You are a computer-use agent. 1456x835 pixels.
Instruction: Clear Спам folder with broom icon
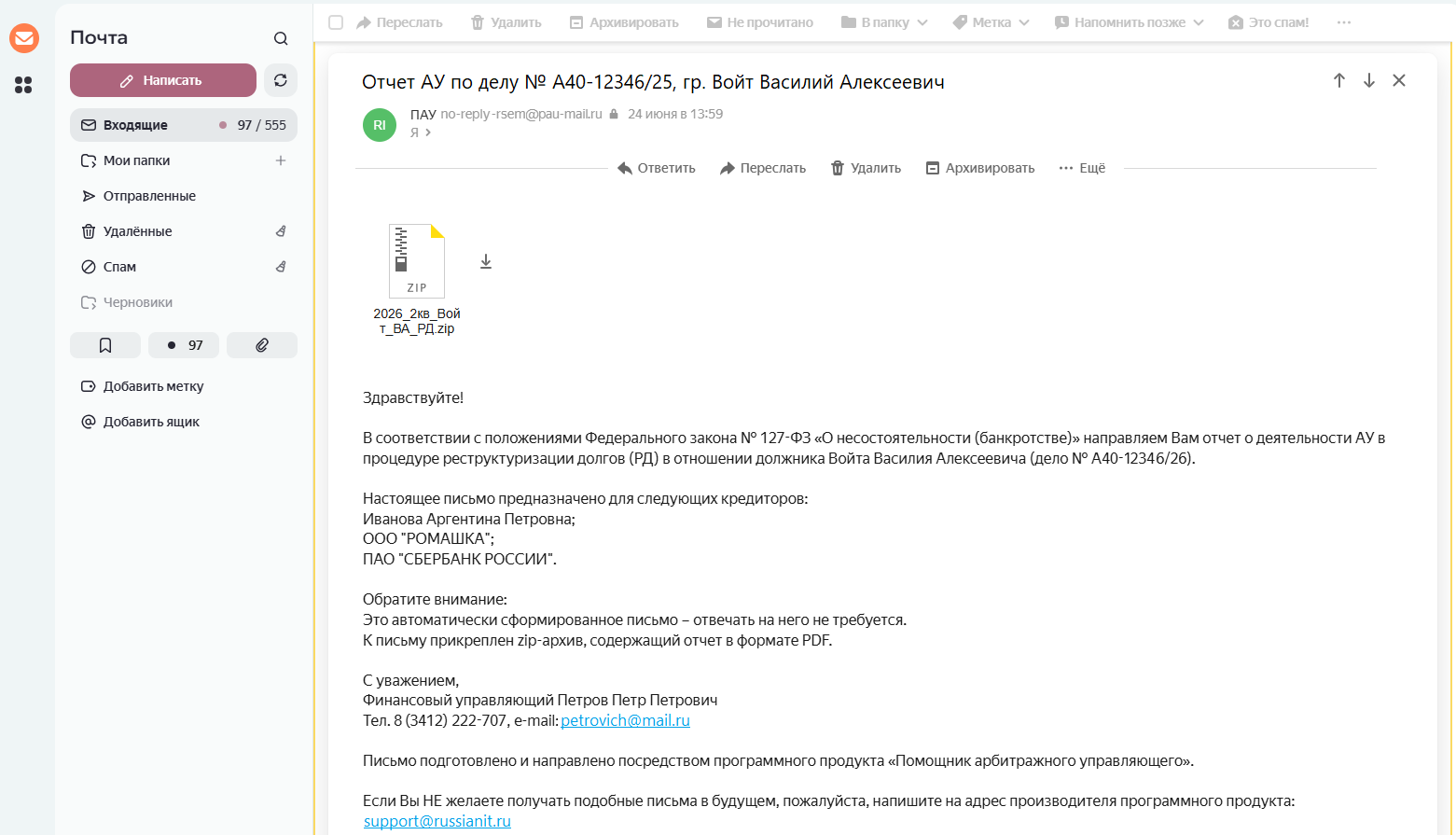click(x=281, y=267)
